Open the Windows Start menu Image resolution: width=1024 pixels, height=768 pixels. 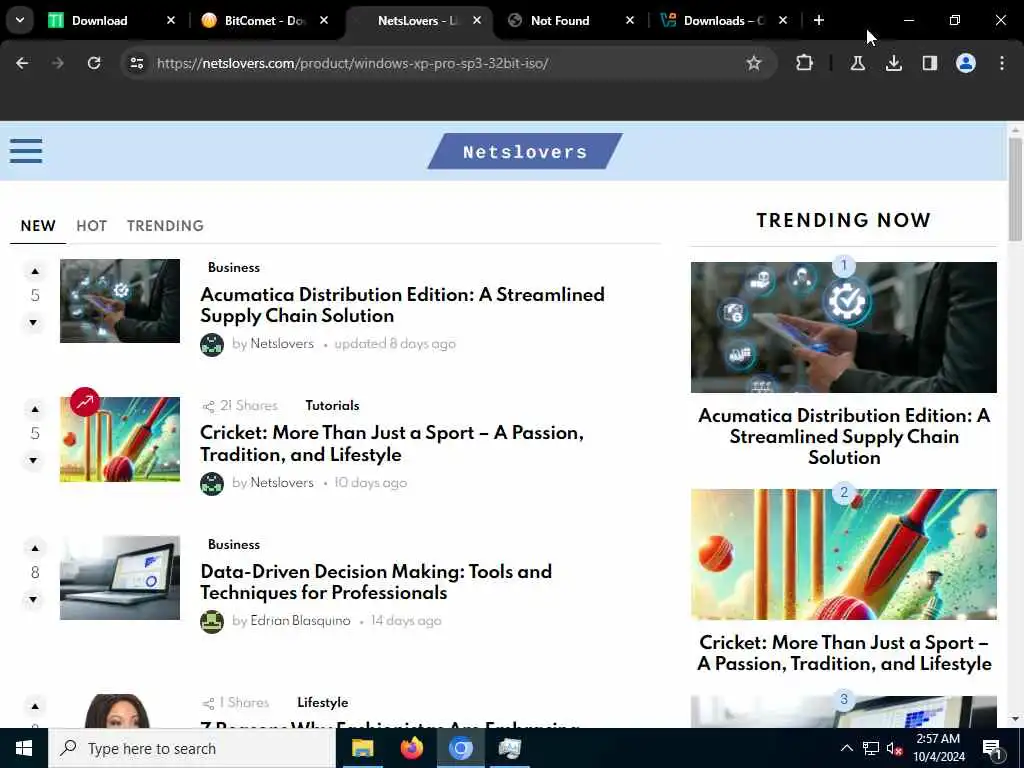[x=24, y=748]
